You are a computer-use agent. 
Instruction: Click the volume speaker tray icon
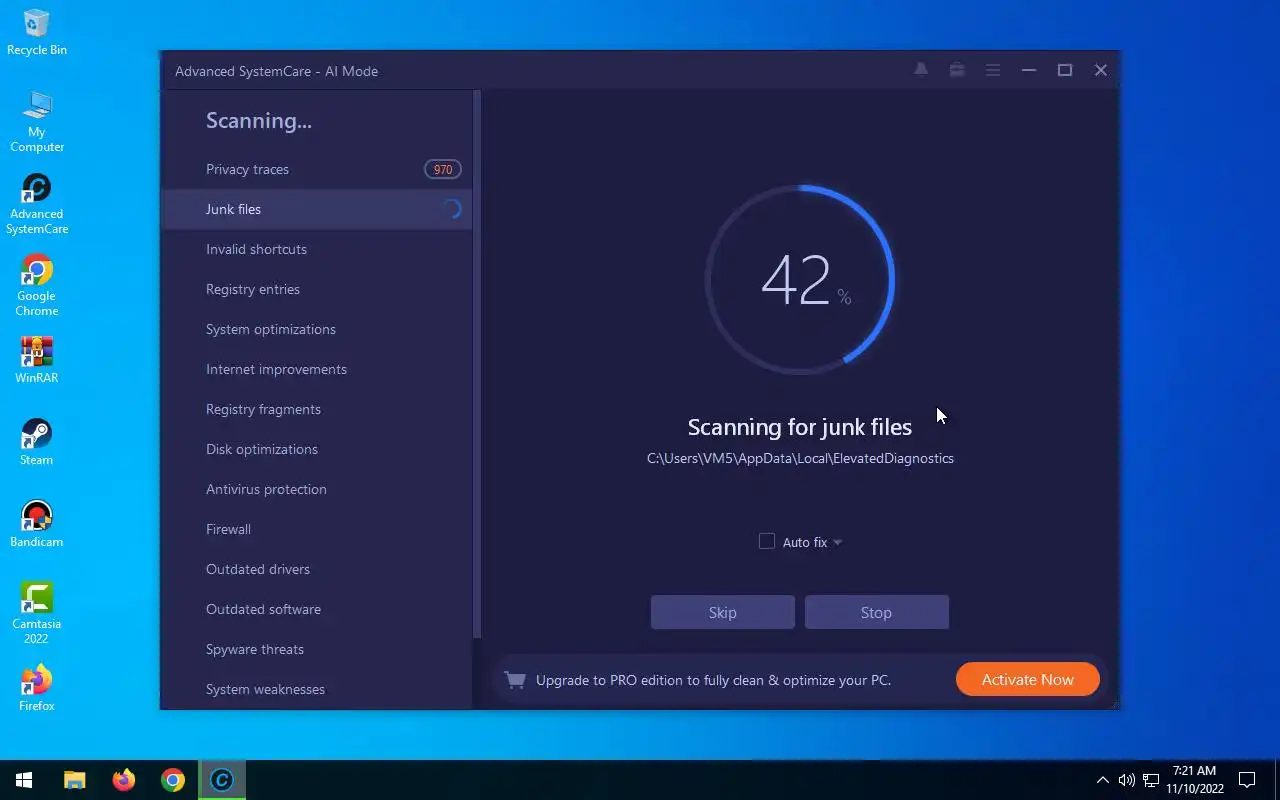click(1126, 780)
